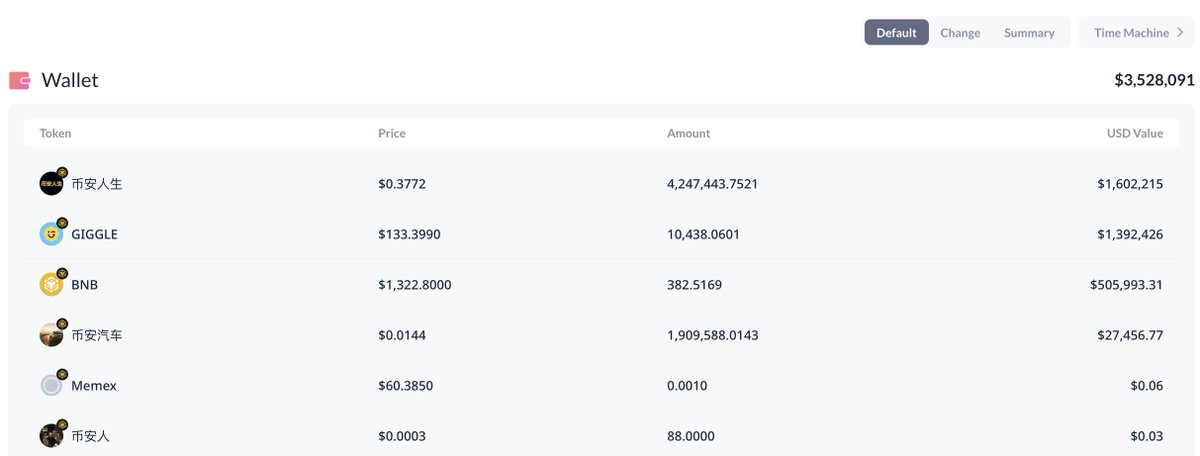Click the BNB token logo
The image size is (1200, 456).
tap(51, 285)
